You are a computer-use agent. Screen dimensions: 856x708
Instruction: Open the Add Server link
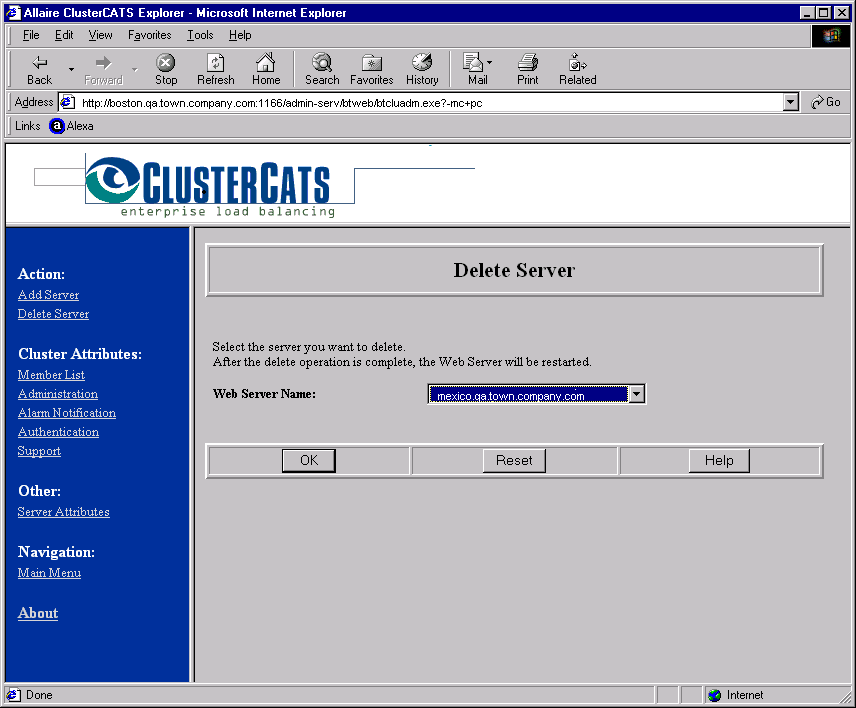point(48,295)
